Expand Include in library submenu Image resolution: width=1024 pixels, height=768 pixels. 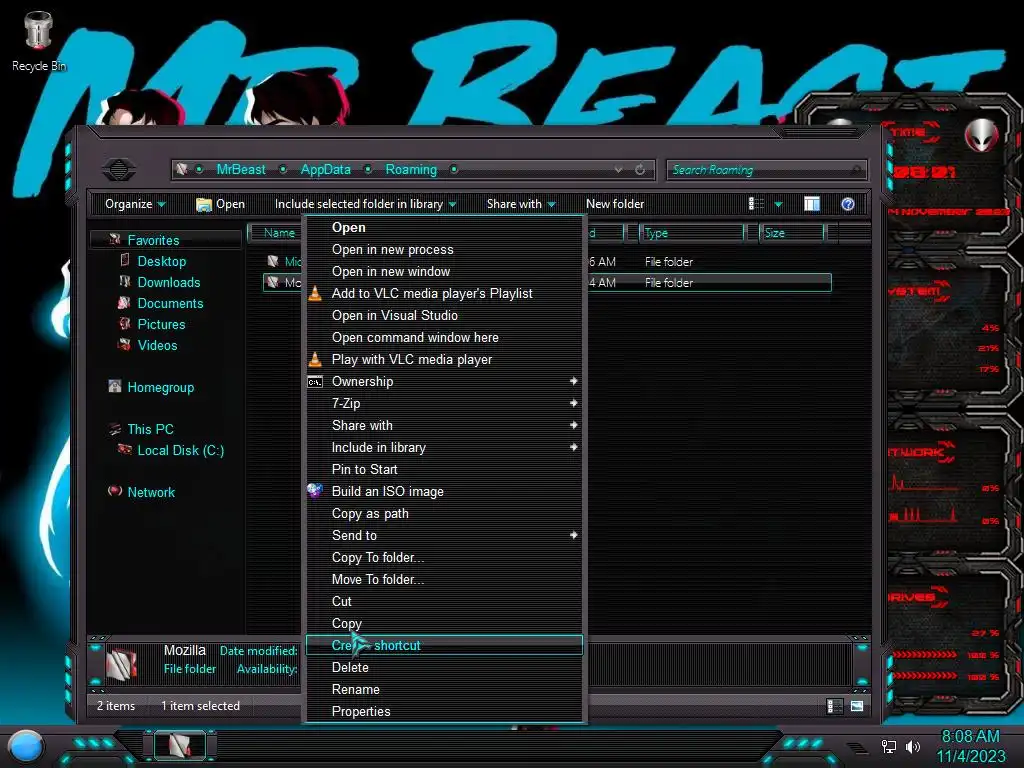click(573, 447)
